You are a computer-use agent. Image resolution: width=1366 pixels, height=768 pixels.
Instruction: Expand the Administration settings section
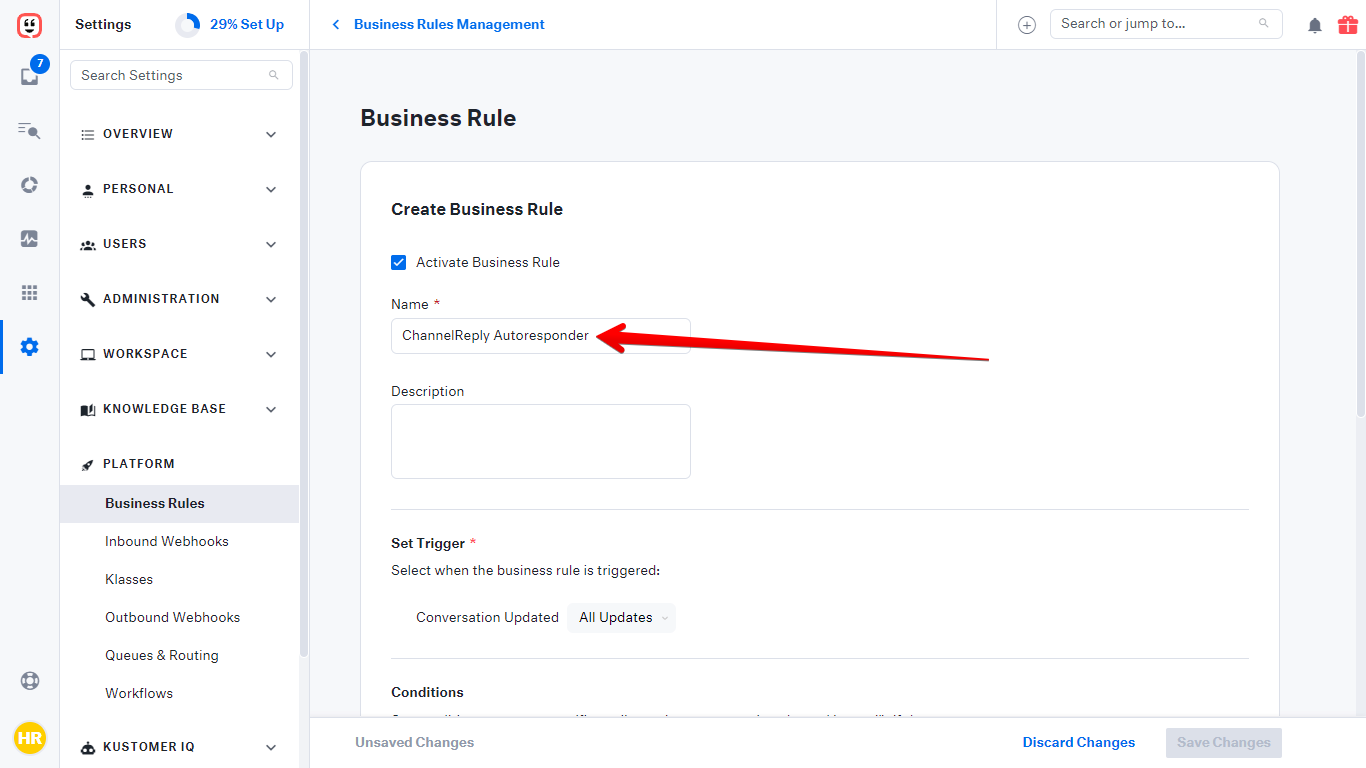[x=180, y=299]
